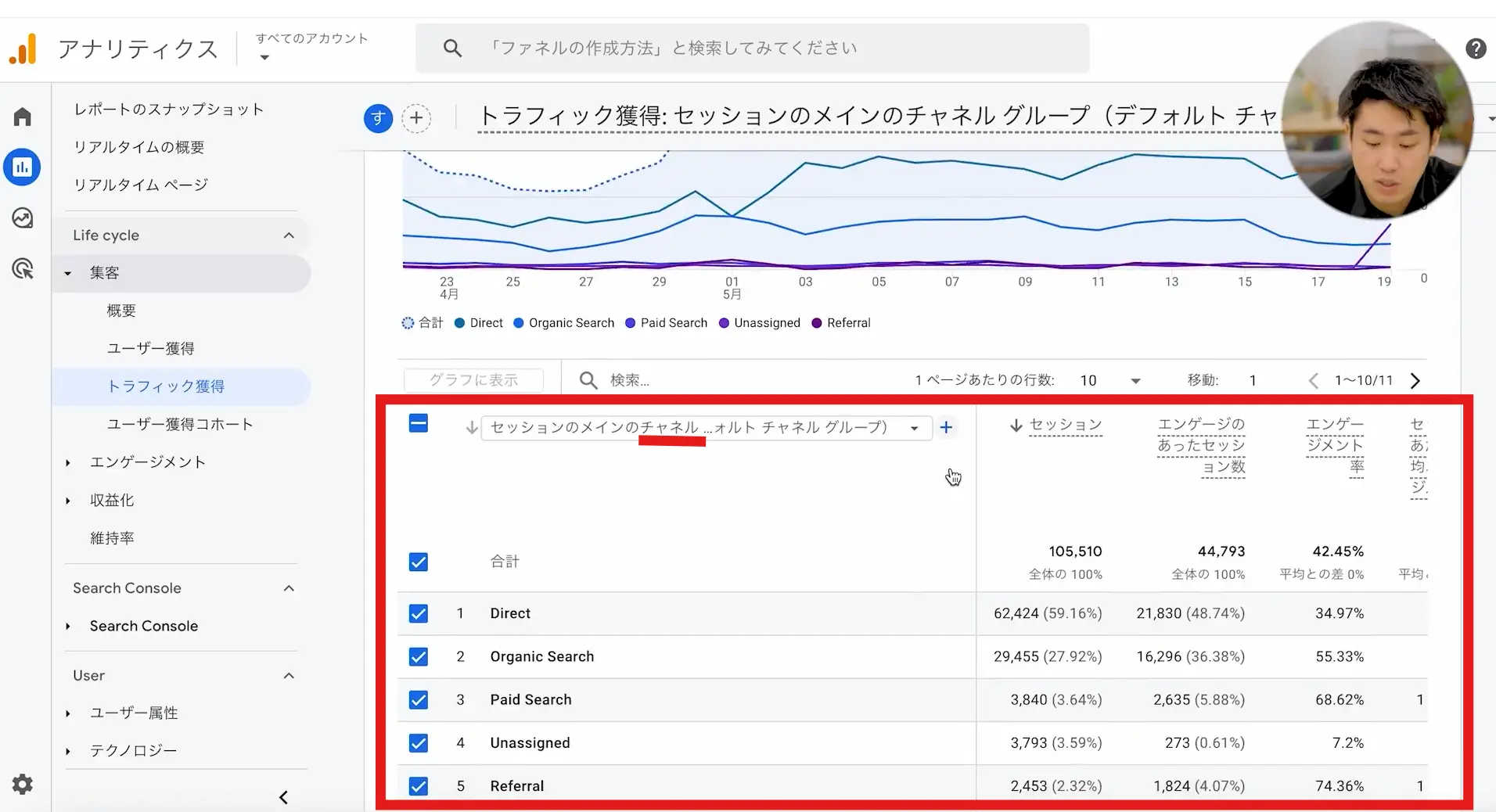Collapse the reports navigation panel

[x=283, y=797]
